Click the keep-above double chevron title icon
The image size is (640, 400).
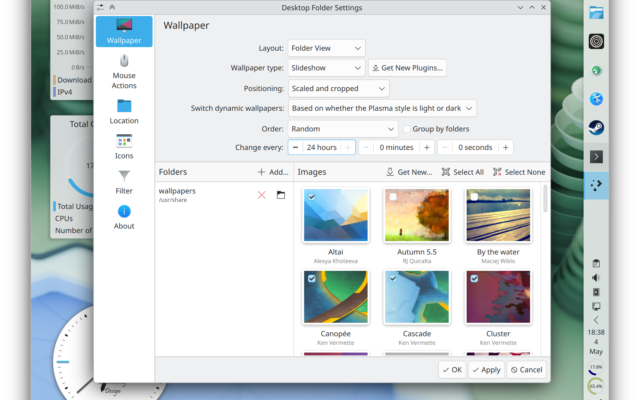click(112, 7)
